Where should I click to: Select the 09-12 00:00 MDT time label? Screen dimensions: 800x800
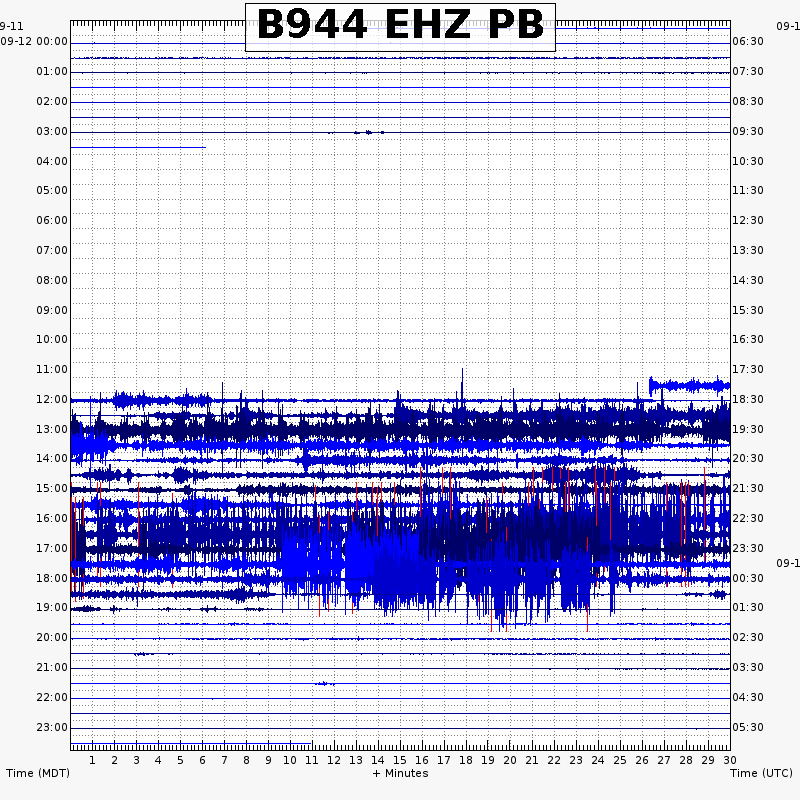pos(34,41)
